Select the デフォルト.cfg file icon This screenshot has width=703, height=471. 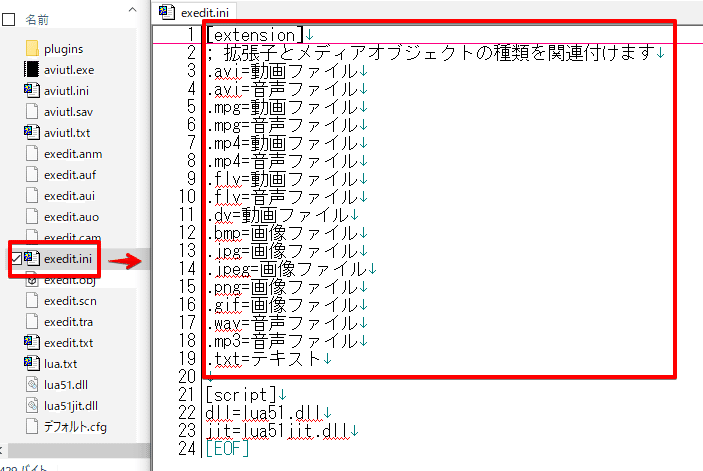32,427
